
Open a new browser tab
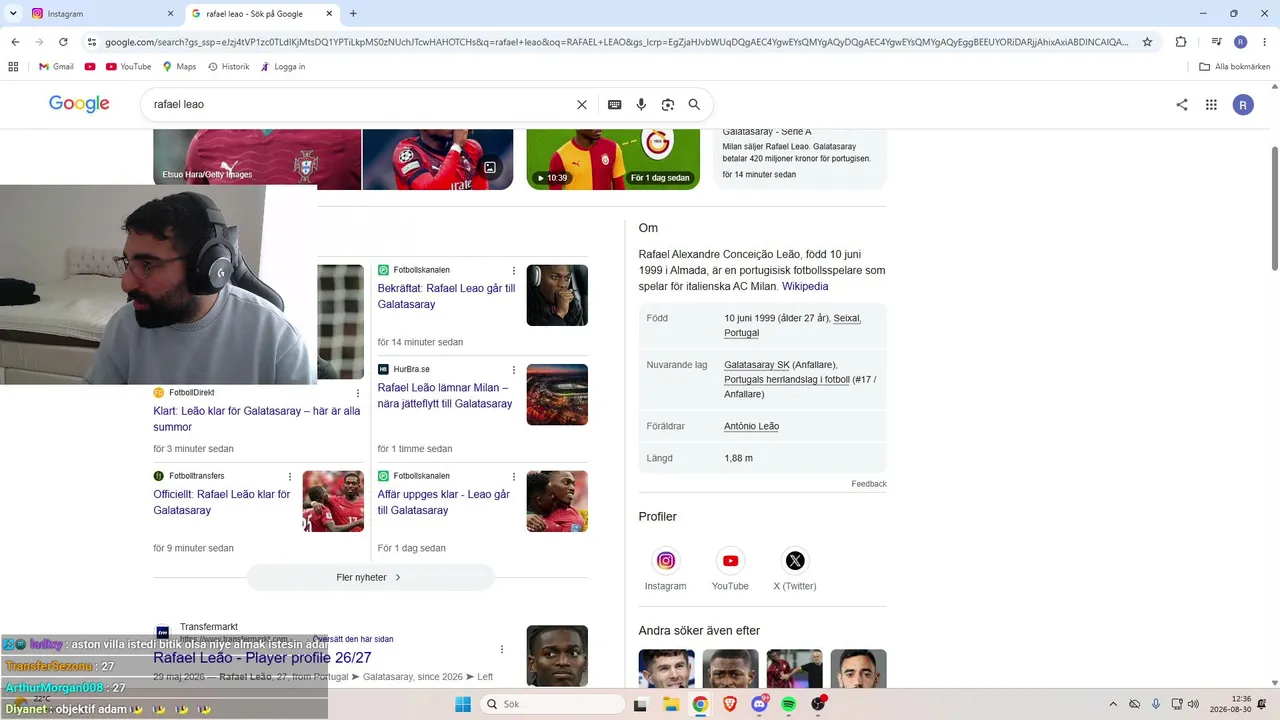(353, 14)
